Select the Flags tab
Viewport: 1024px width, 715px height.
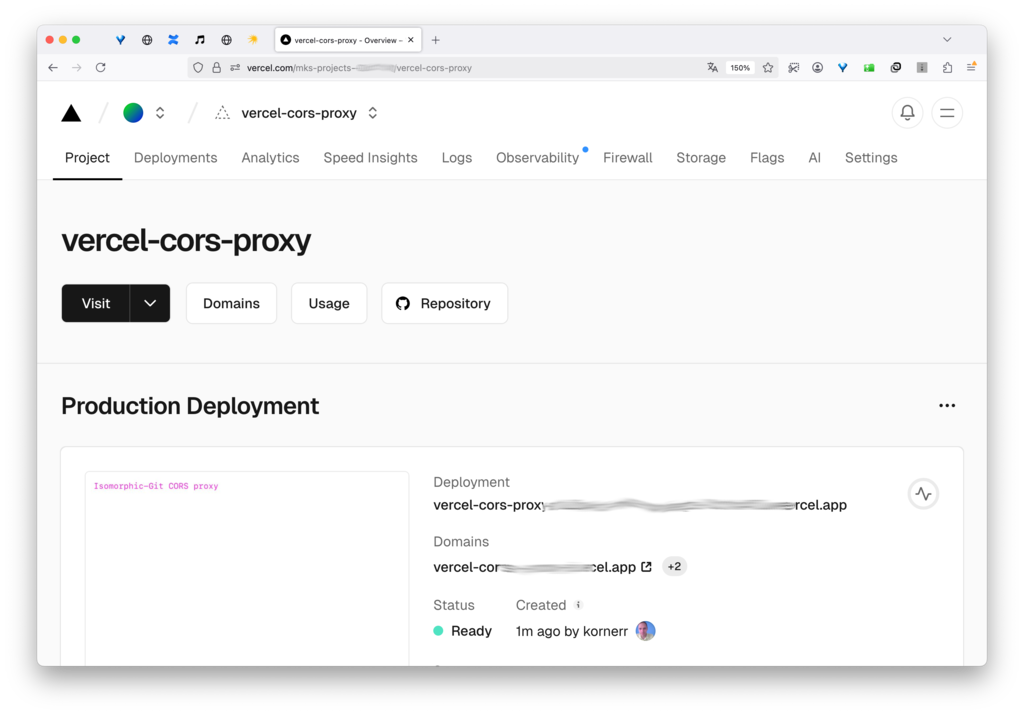767,158
